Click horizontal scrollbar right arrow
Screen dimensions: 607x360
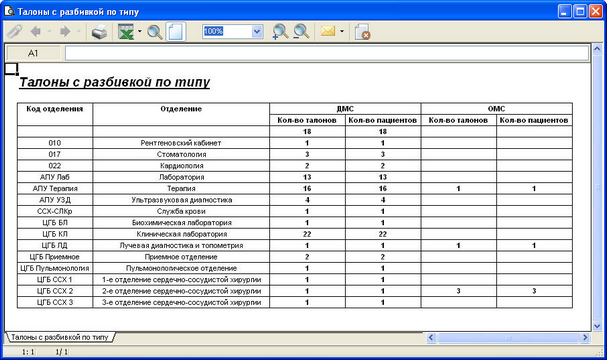click(x=585, y=338)
